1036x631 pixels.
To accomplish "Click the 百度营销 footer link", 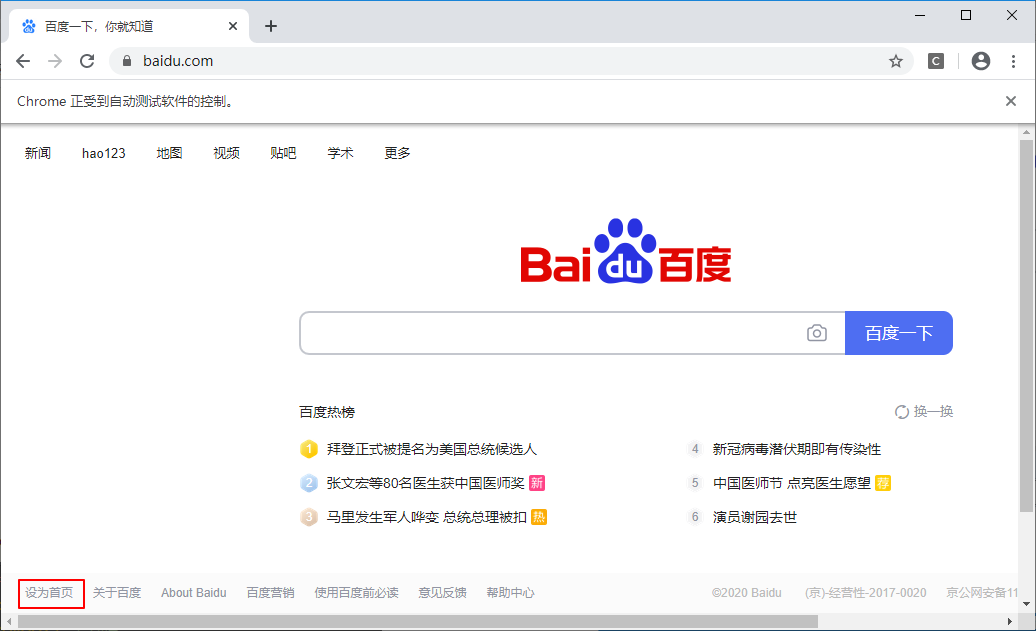I will click(x=270, y=593).
